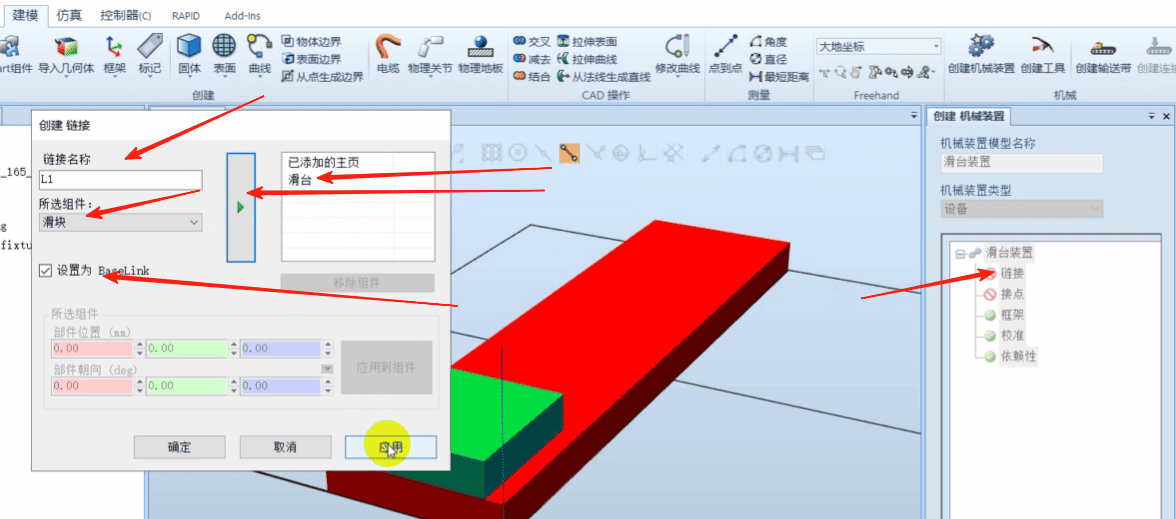Click the 确定 button
The image size is (1176, 519).
point(179,447)
